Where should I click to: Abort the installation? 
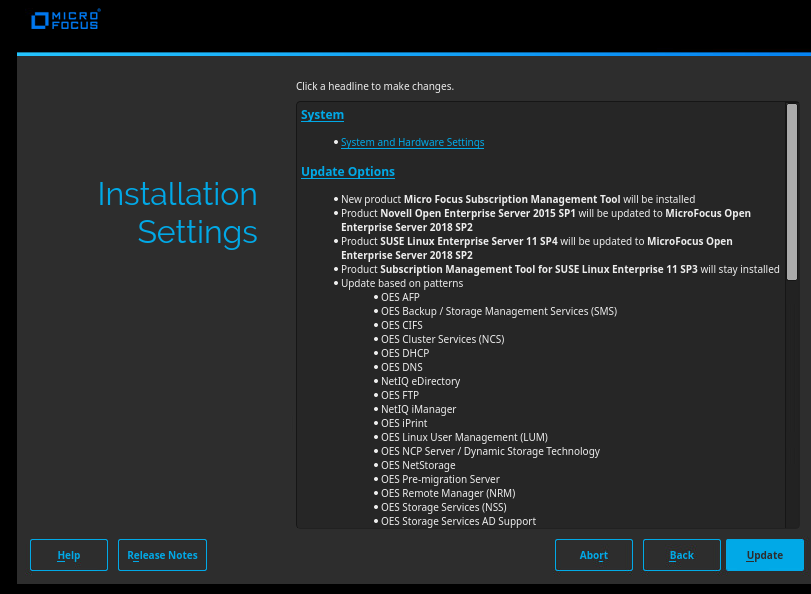tap(593, 555)
